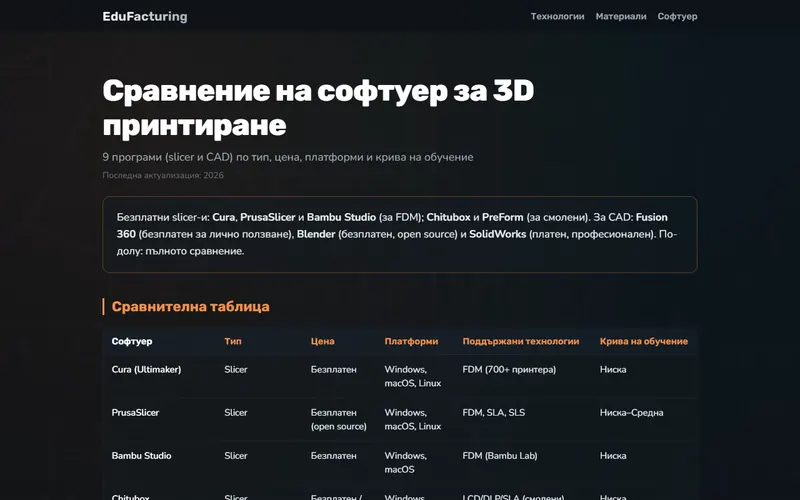Click bold PreForm in summary box
The height and width of the screenshot is (500, 800).
(x=503, y=217)
